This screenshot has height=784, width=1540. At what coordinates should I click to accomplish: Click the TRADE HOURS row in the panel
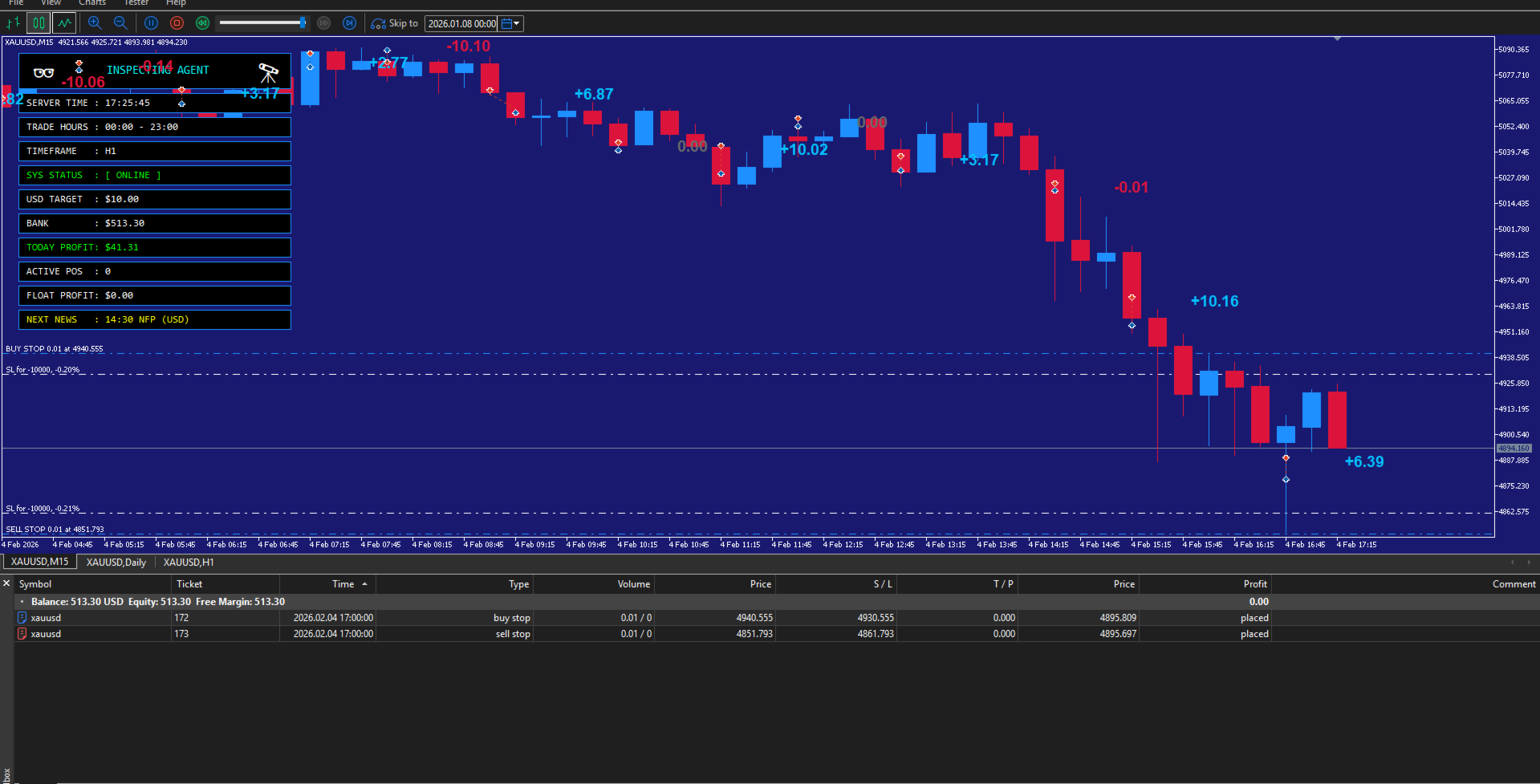click(155, 127)
